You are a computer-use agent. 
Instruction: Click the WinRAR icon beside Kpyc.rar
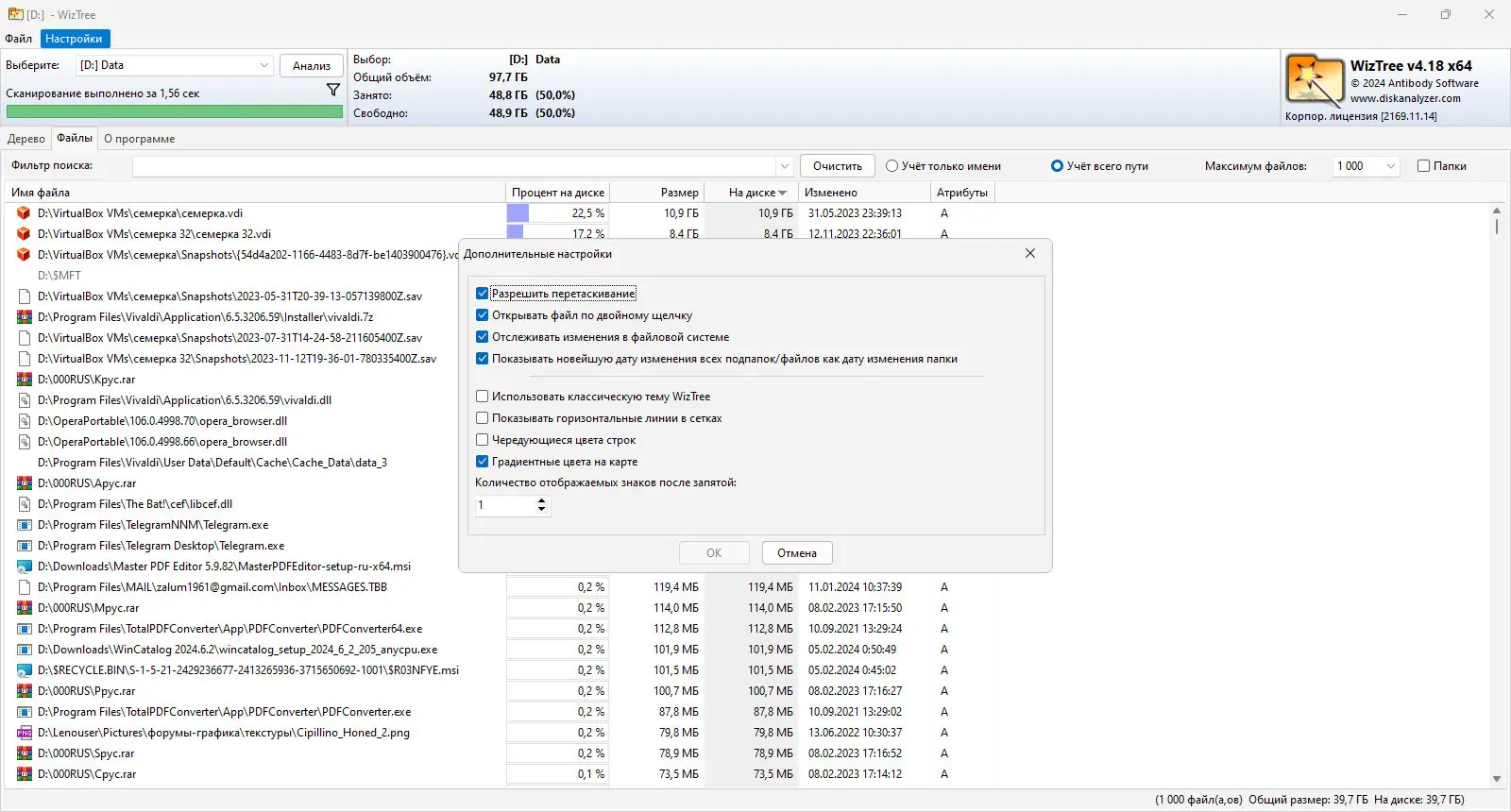[x=24, y=380]
